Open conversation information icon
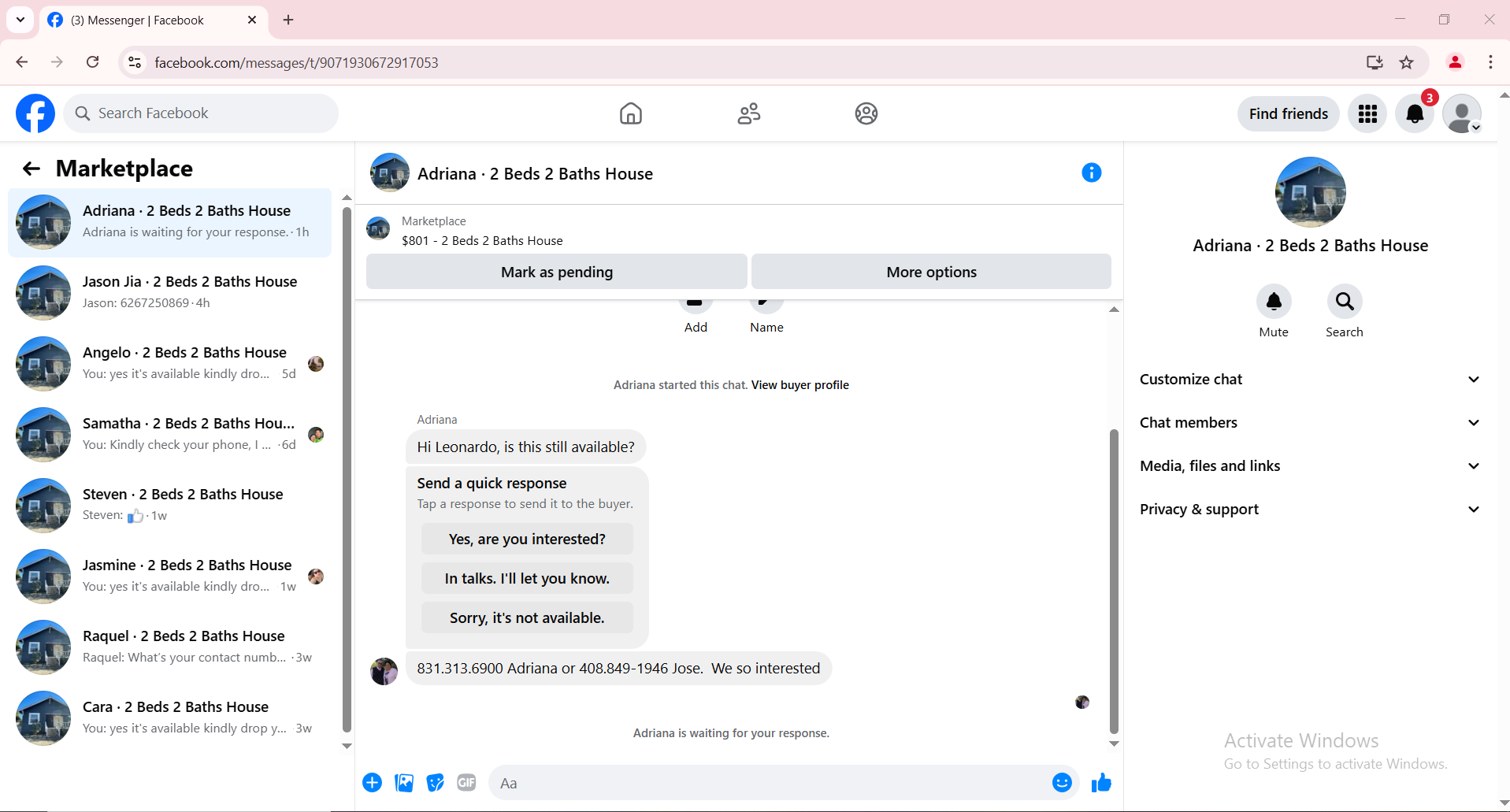The height and width of the screenshot is (812, 1510). pyautogui.click(x=1091, y=172)
